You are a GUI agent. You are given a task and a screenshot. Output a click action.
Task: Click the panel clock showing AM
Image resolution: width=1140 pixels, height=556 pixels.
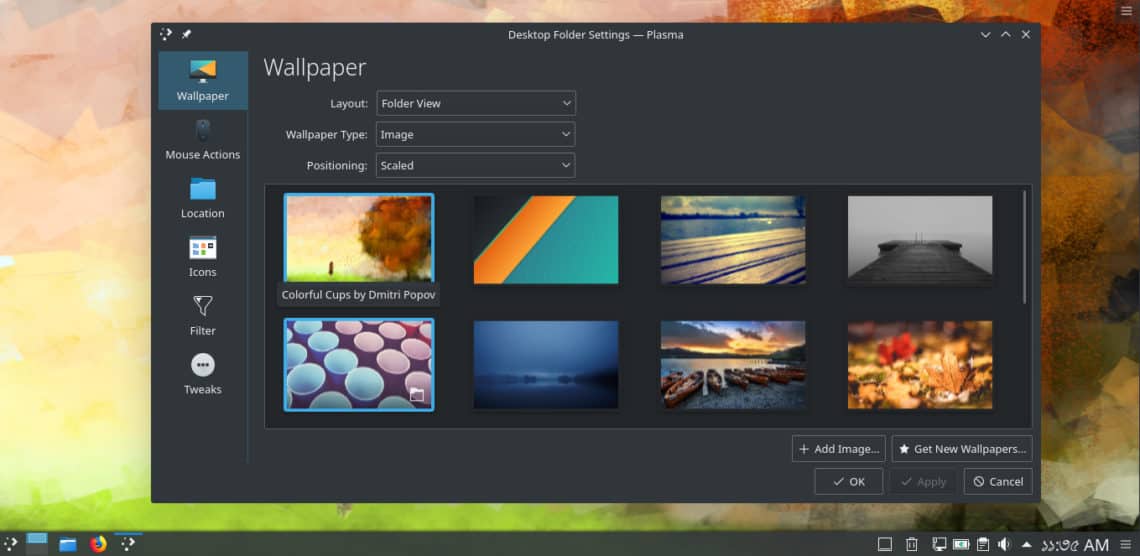[x=1075, y=544]
